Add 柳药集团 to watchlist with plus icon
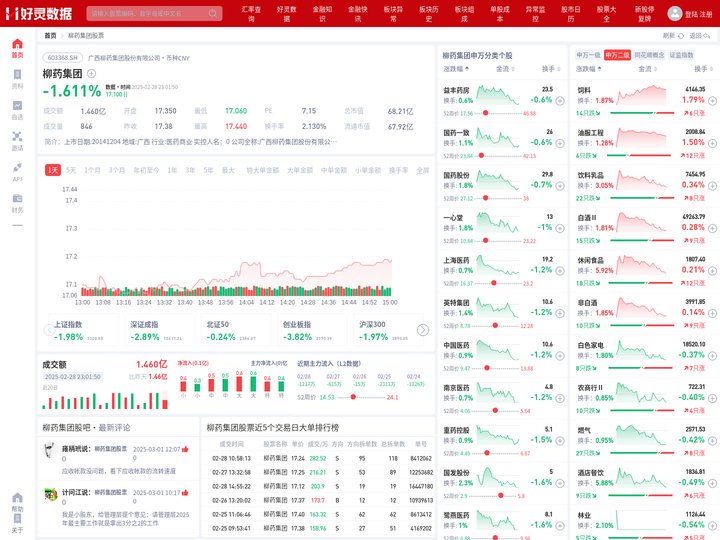The height and width of the screenshot is (540, 720). point(91,73)
